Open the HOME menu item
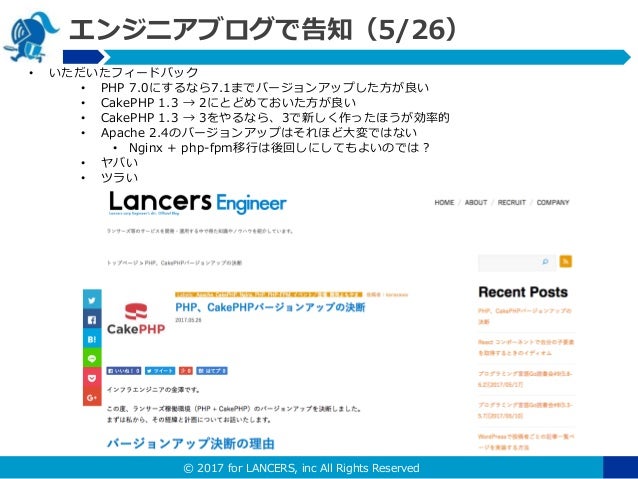Viewport: 638px width, 479px height. pyautogui.click(x=444, y=202)
